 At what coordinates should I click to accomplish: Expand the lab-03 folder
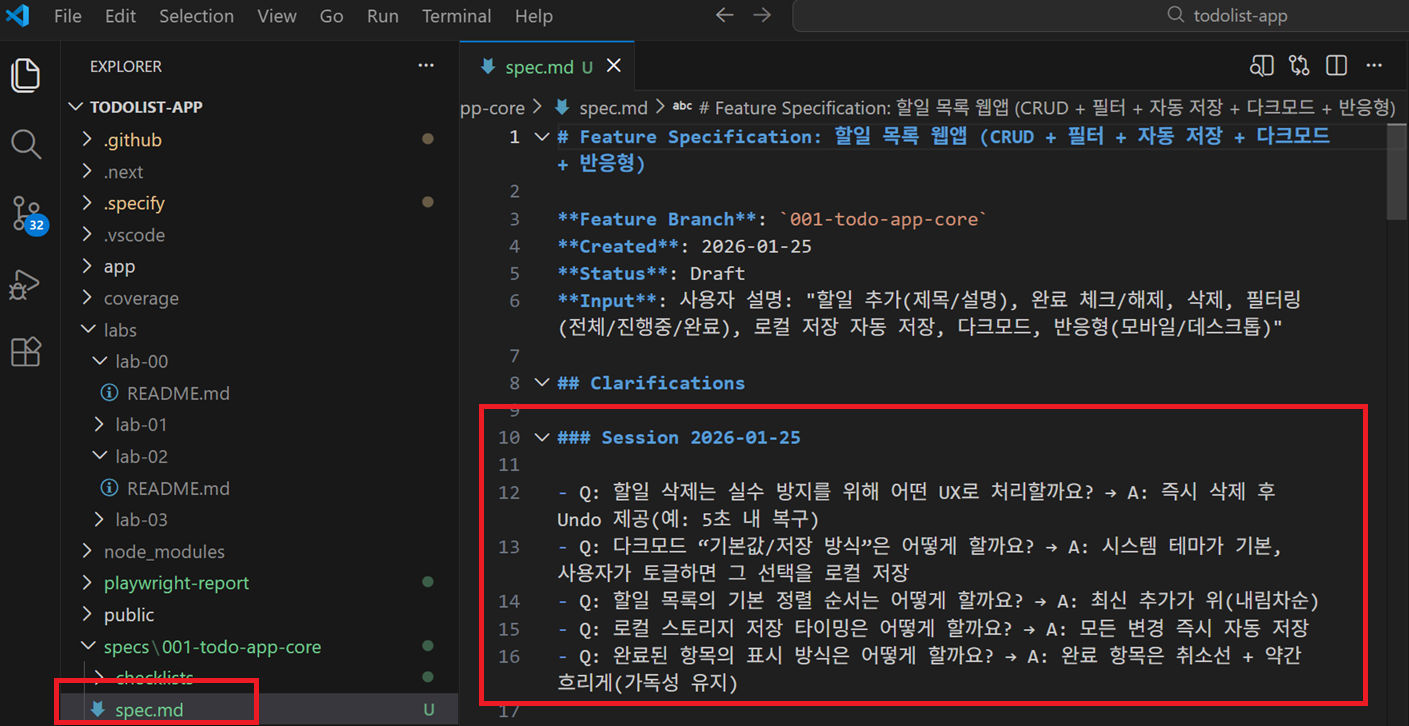pyautogui.click(x=141, y=520)
